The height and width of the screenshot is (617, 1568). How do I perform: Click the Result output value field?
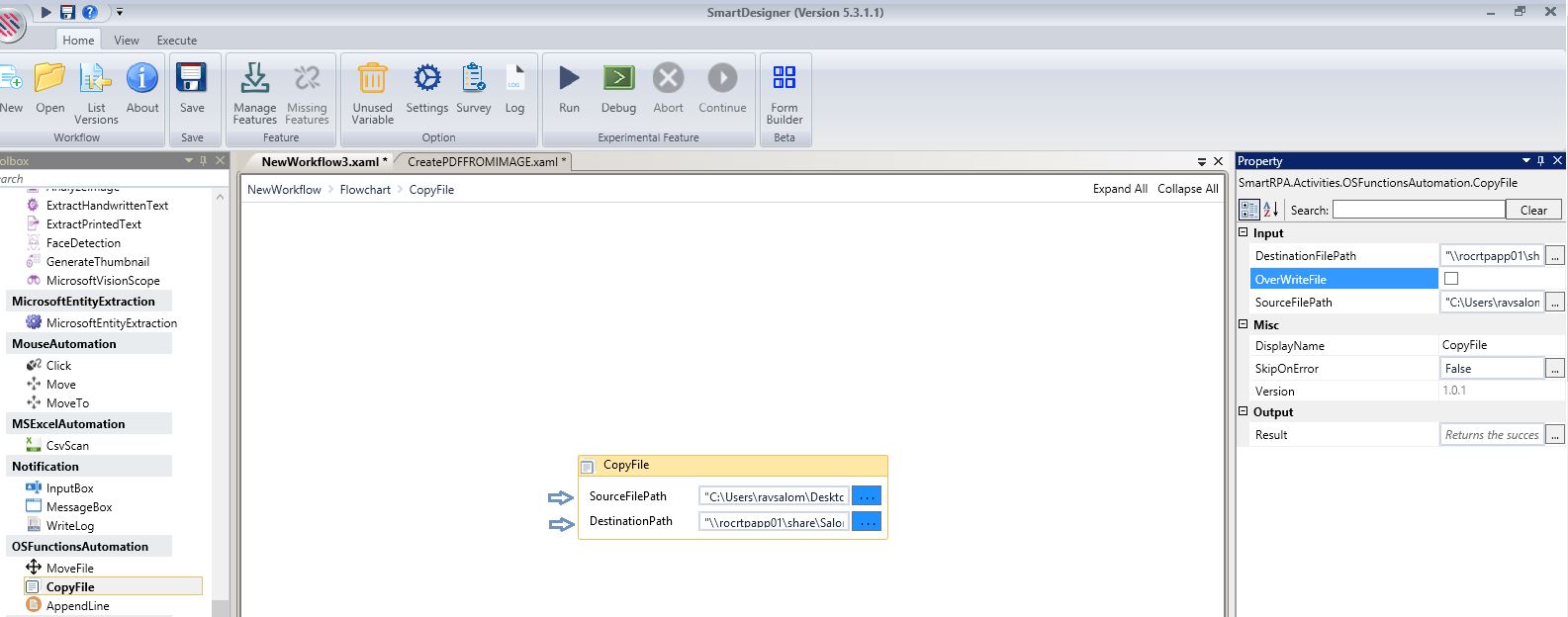pyautogui.click(x=1492, y=434)
